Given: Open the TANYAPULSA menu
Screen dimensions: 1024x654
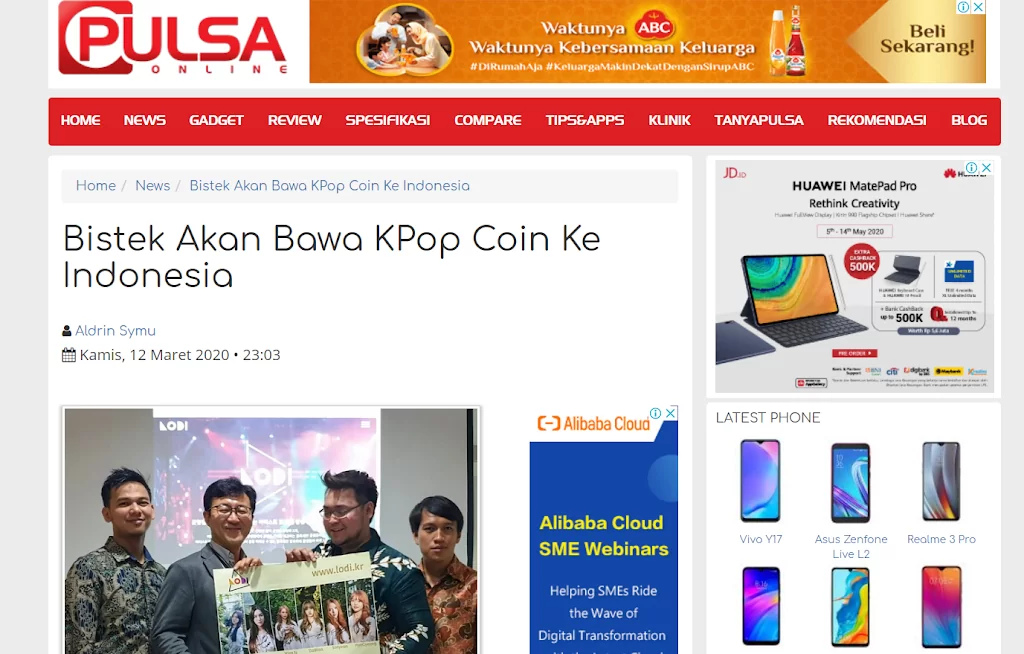Looking at the screenshot, I should coord(759,121).
